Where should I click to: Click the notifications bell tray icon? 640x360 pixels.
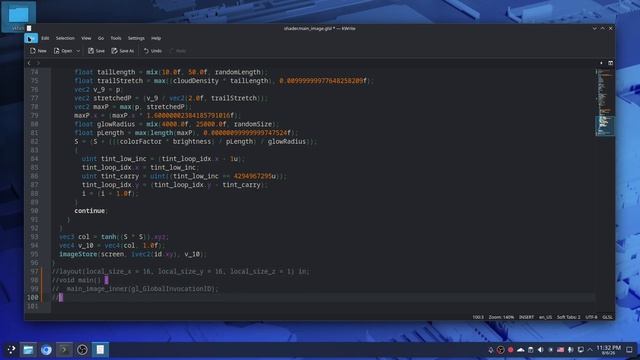click(491, 350)
